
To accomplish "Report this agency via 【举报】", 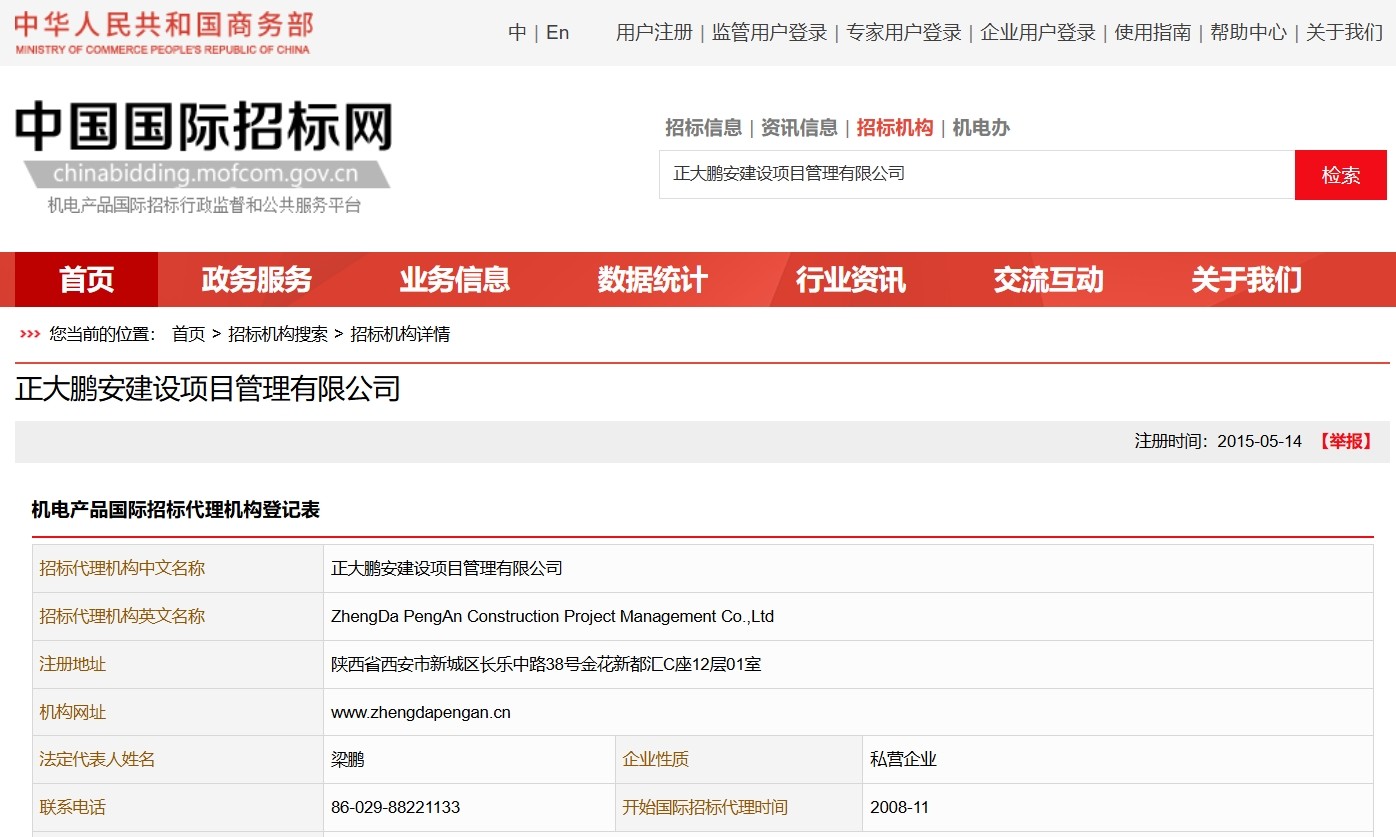I will pyautogui.click(x=1345, y=440).
